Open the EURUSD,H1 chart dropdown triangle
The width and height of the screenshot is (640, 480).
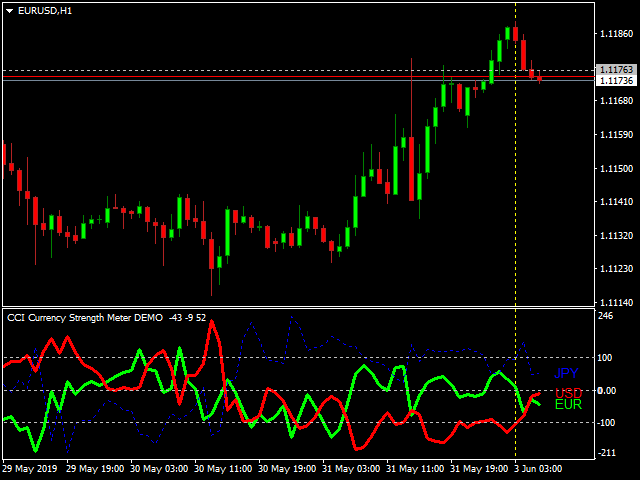[10, 11]
